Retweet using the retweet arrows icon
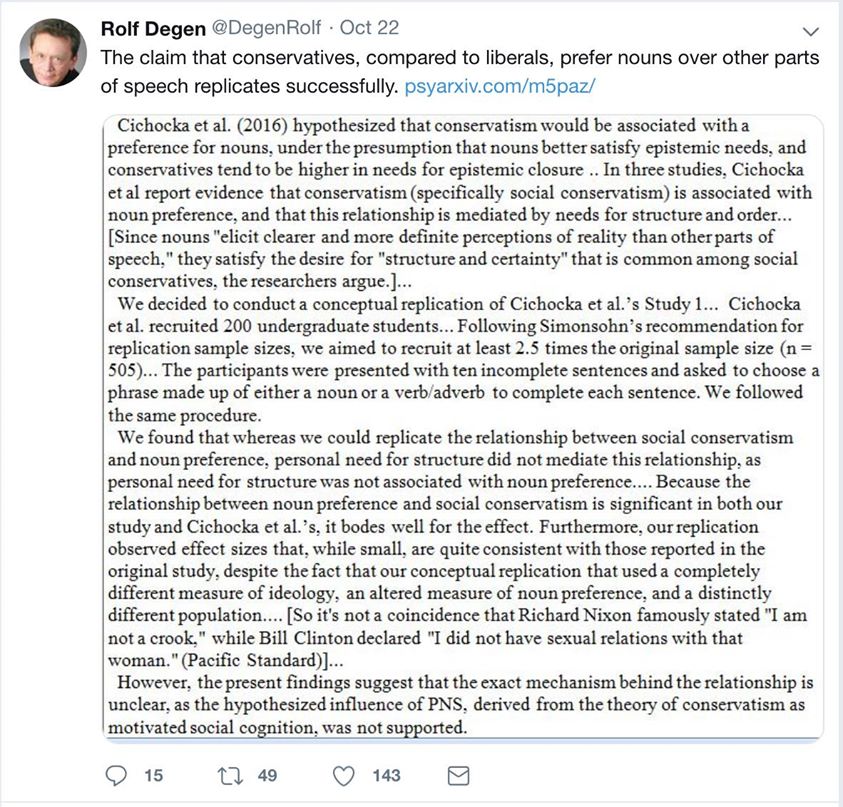This screenshot has width=843, height=807. (232, 775)
